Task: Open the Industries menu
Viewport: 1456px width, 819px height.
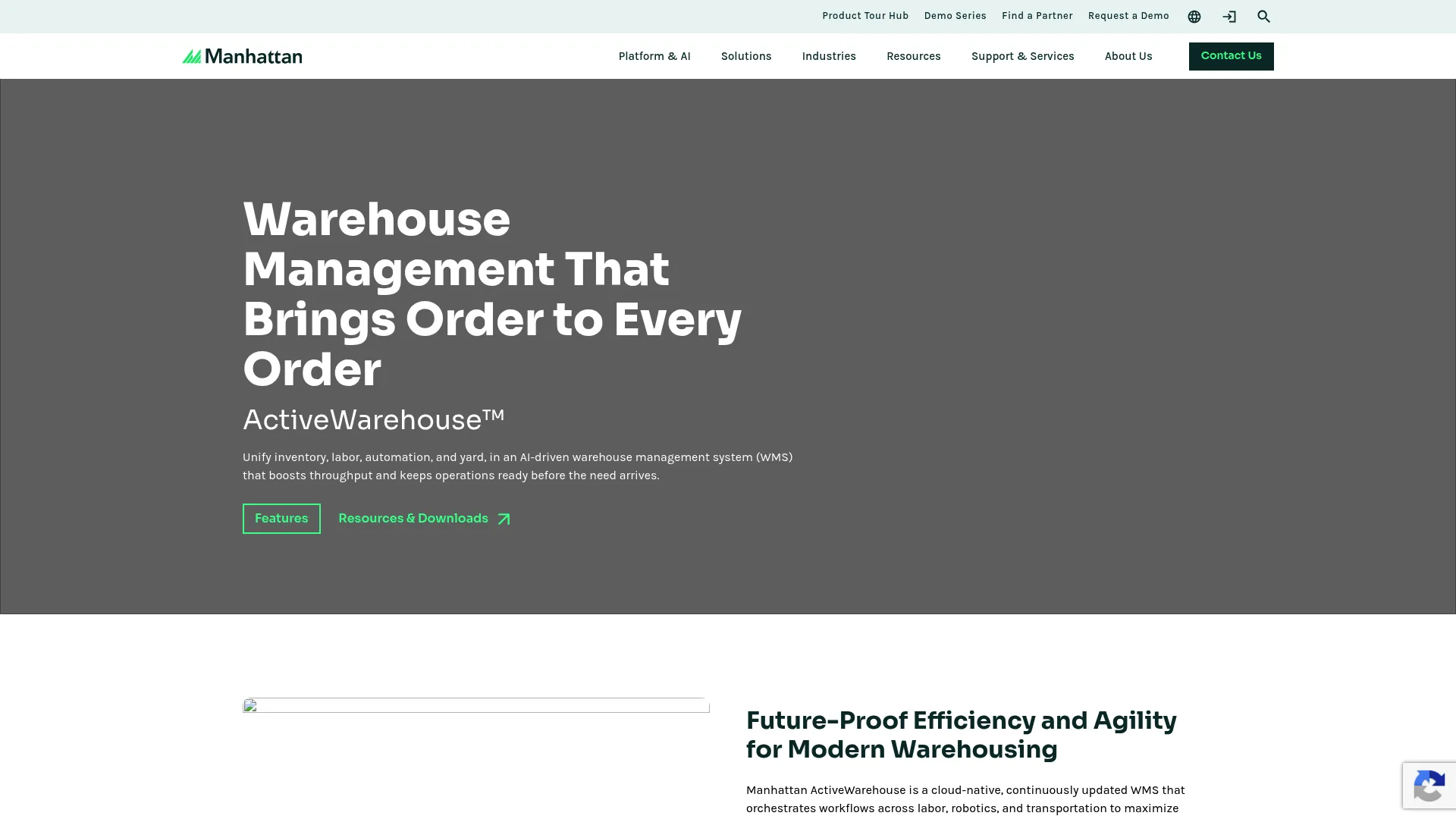Action: [829, 56]
